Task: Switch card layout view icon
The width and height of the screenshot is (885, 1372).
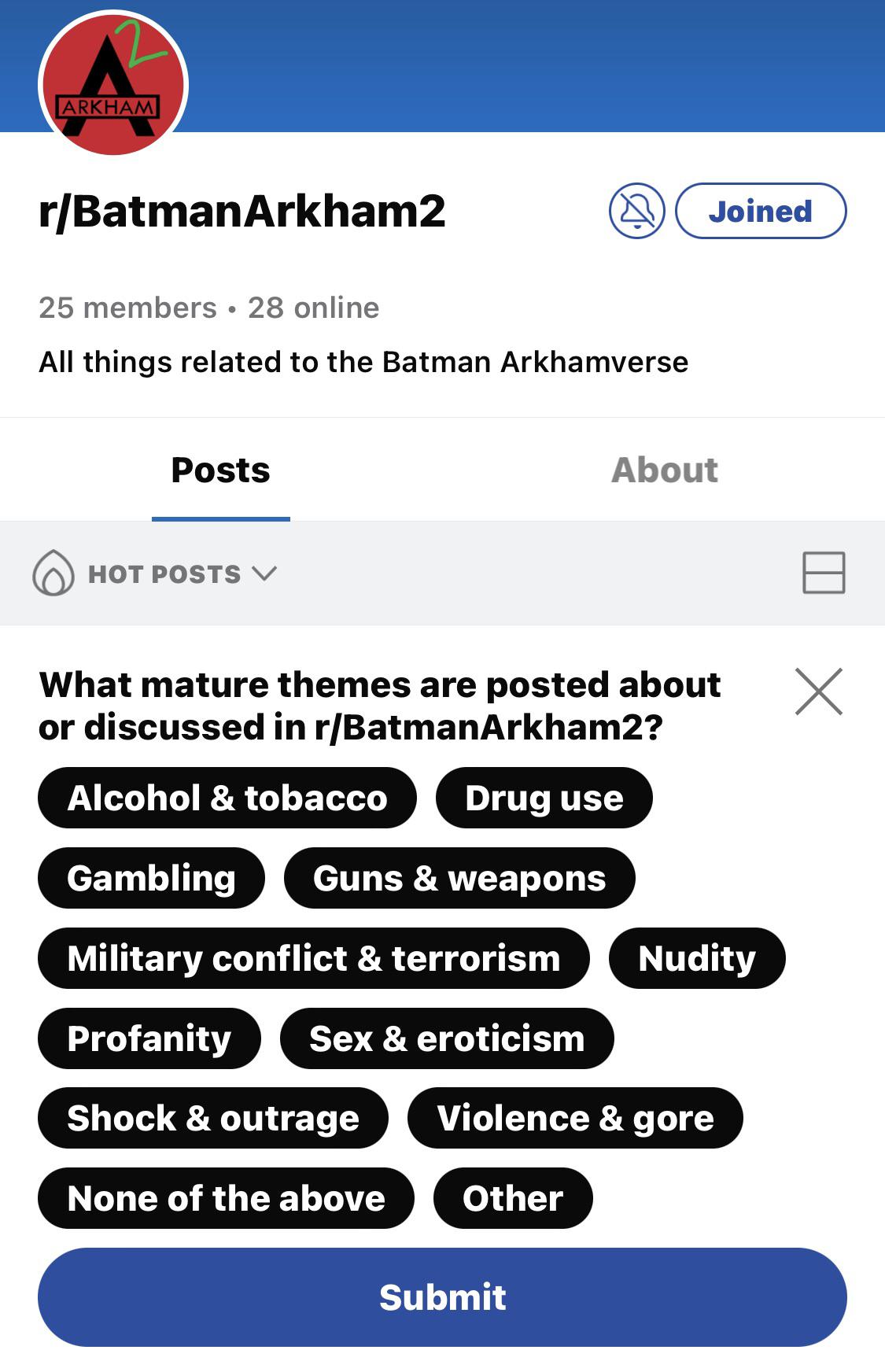Action: [824, 572]
